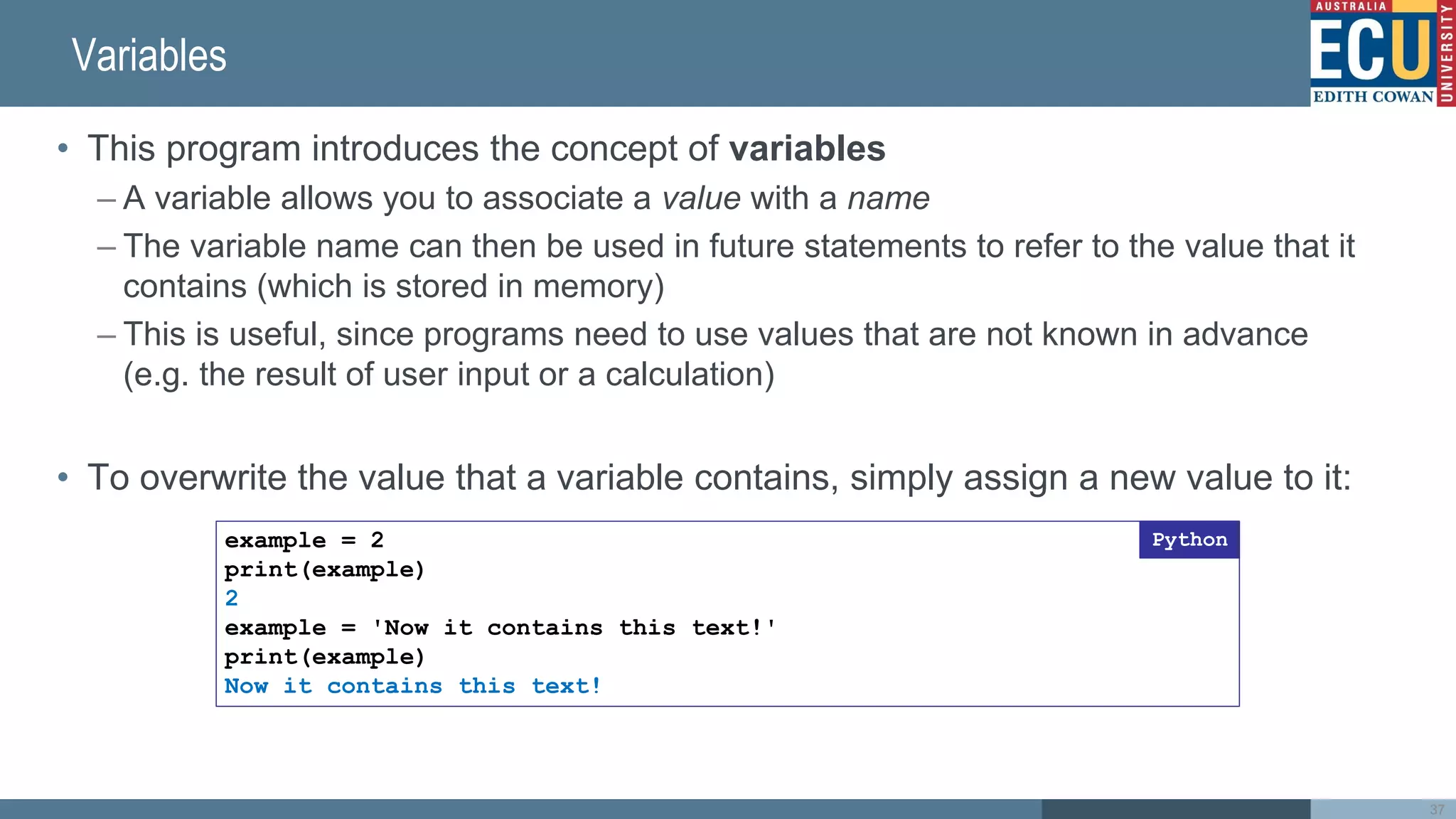Click the EDITH COWAN text in logo

pyautogui.click(x=1373, y=97)
